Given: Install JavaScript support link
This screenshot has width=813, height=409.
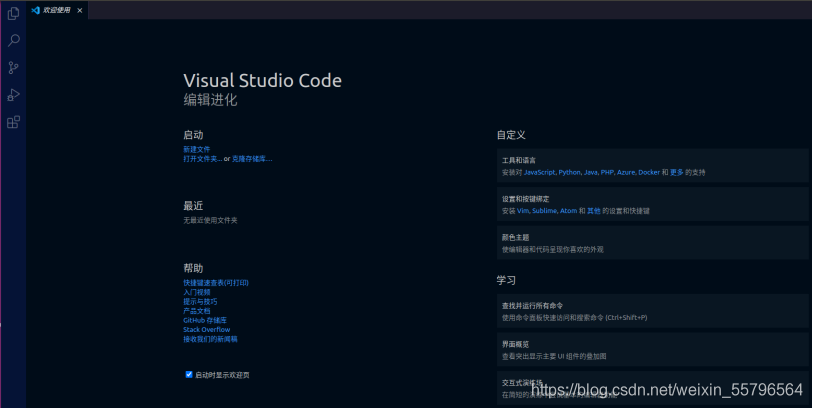Looking at the screenshot, I should click(539, 172).
